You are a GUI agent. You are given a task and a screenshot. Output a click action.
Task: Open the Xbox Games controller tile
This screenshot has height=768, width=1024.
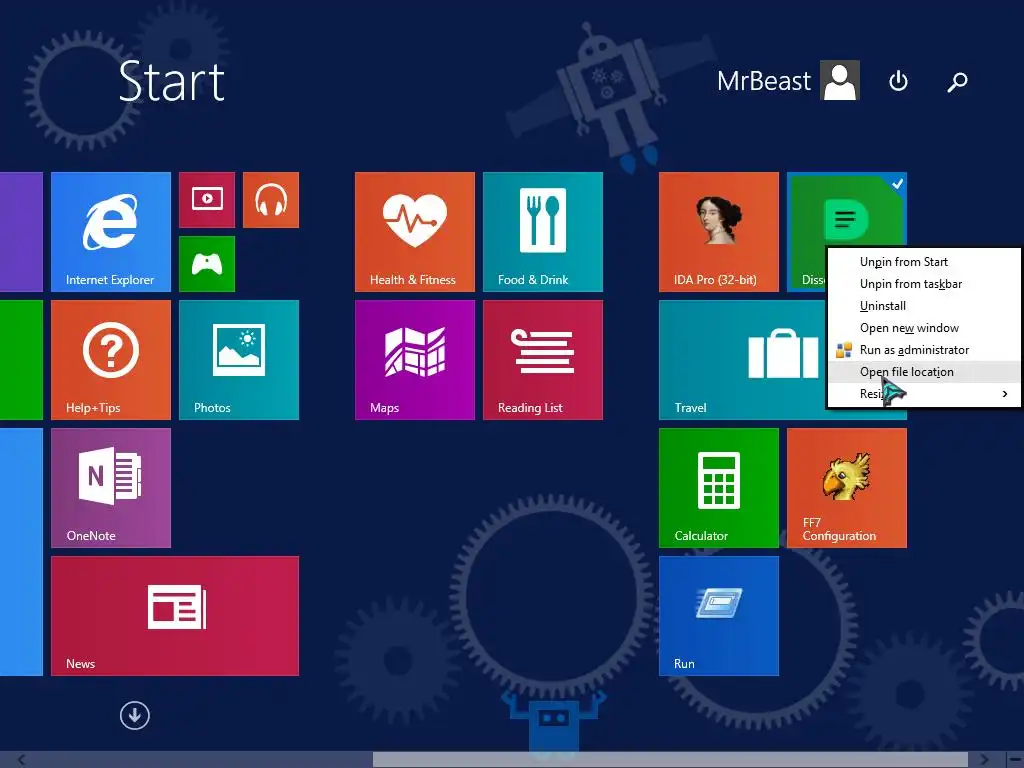[x=207, y=264]
